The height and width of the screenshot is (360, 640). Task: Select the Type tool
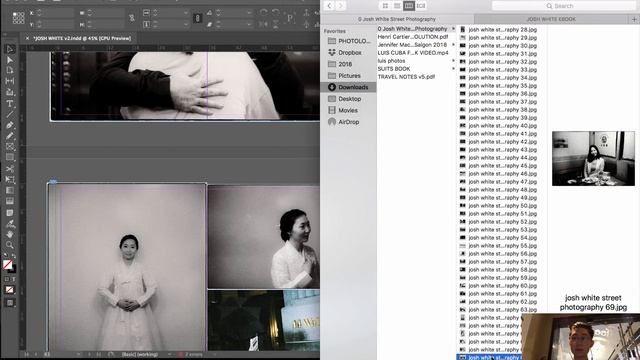pos(10,104)
